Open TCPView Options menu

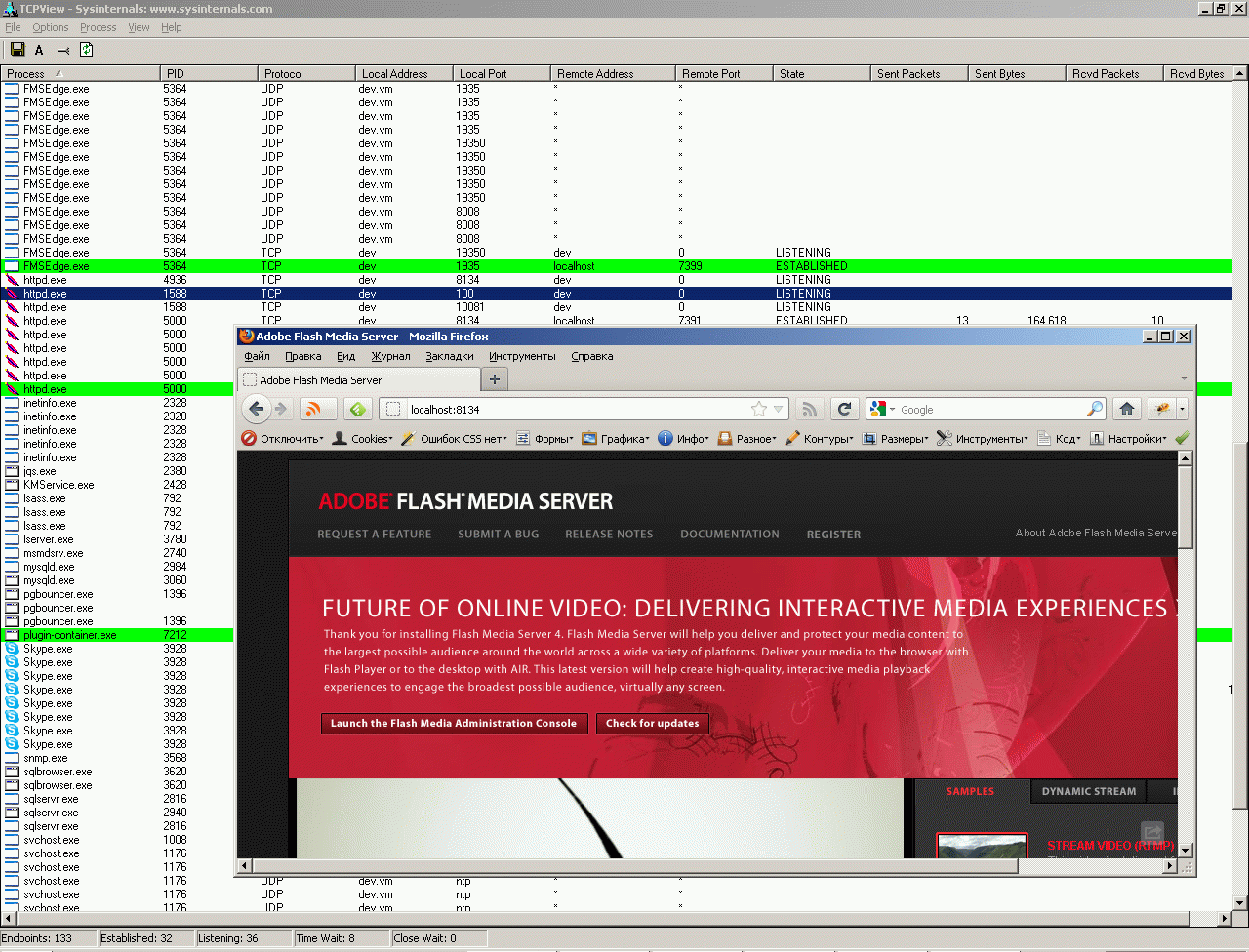pyautogui.click(x=51, y=27)
